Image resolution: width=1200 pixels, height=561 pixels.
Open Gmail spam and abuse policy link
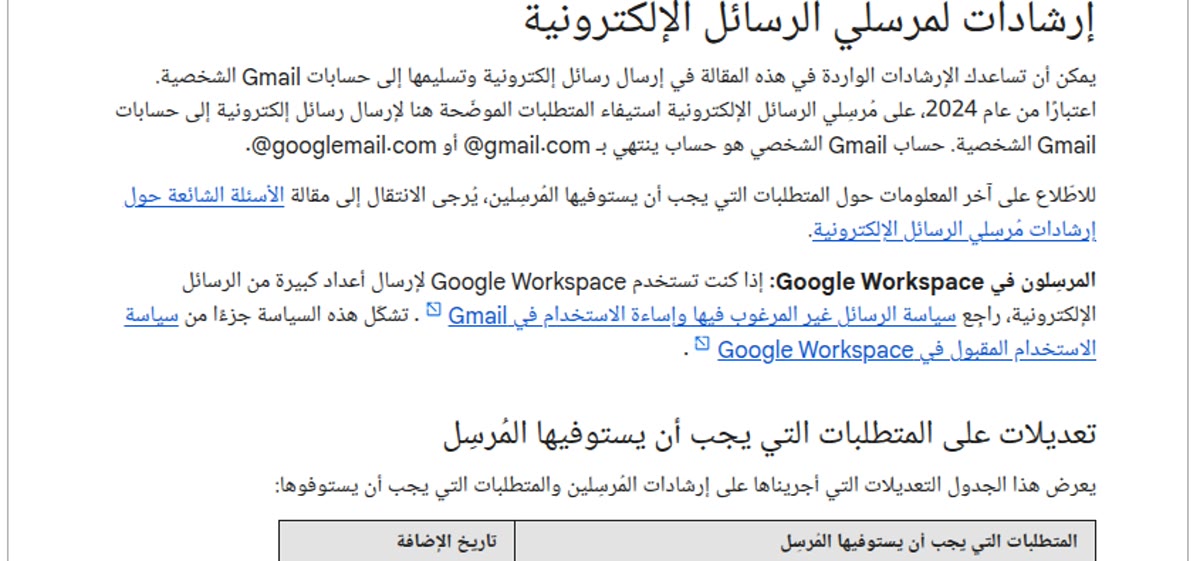coord(702,316)
